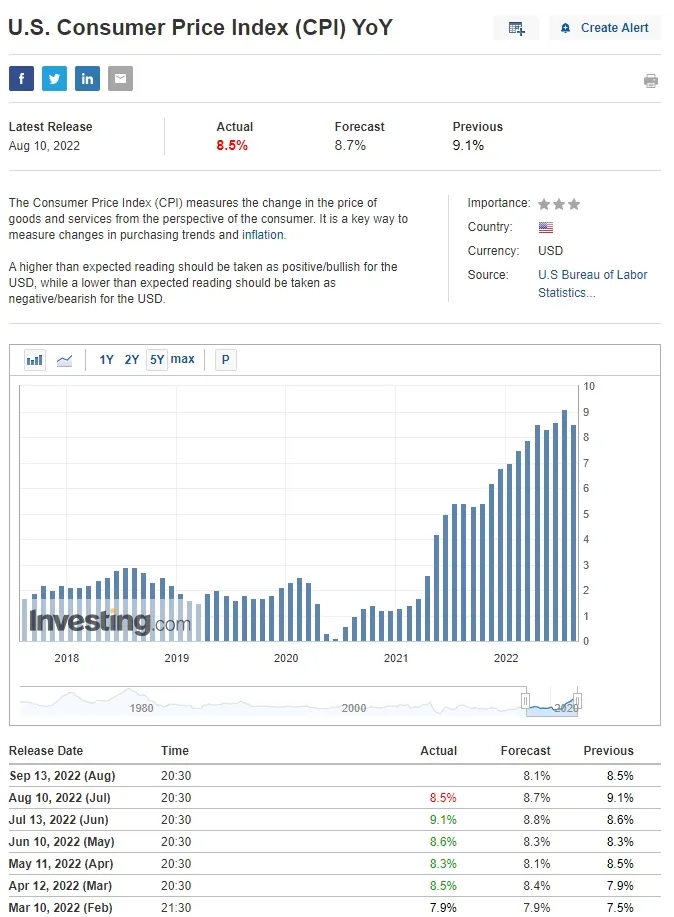Select the 5Y time range
This screenshot has height=917, width=674.
click(157, 360)
